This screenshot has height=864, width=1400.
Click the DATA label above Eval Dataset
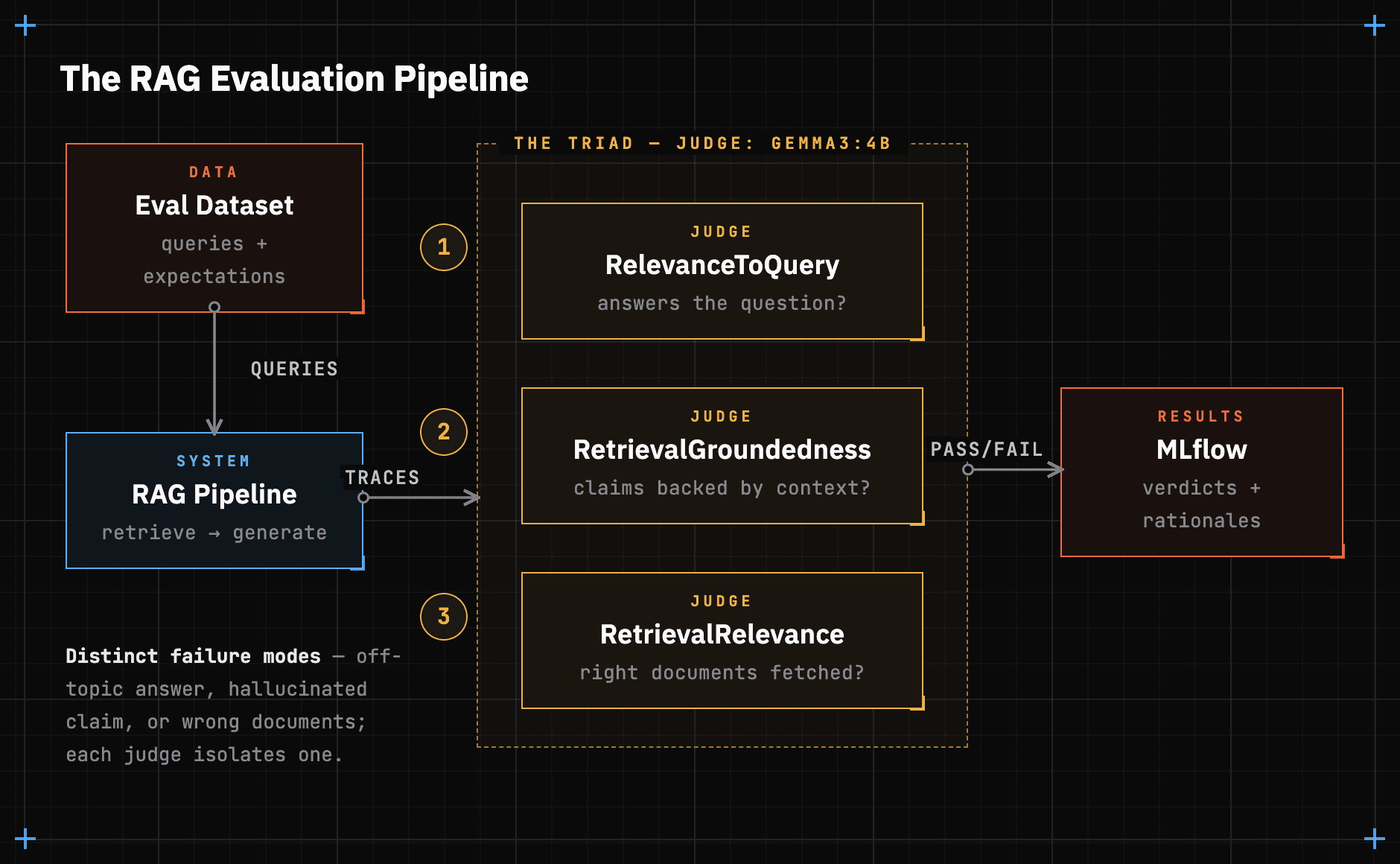click(214, 172)
